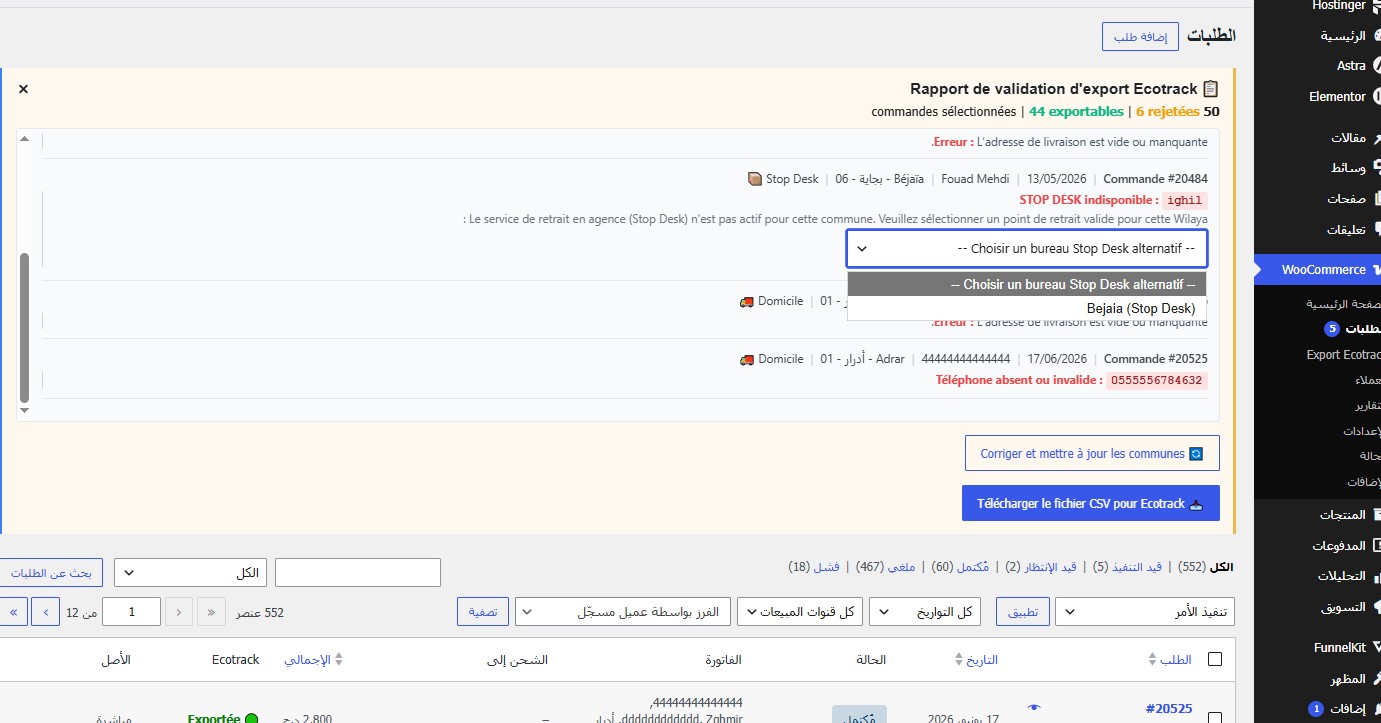Click the تطبيق apply button
Image resolution: width=1381 pixels, height=723 pixels.
1023,612
